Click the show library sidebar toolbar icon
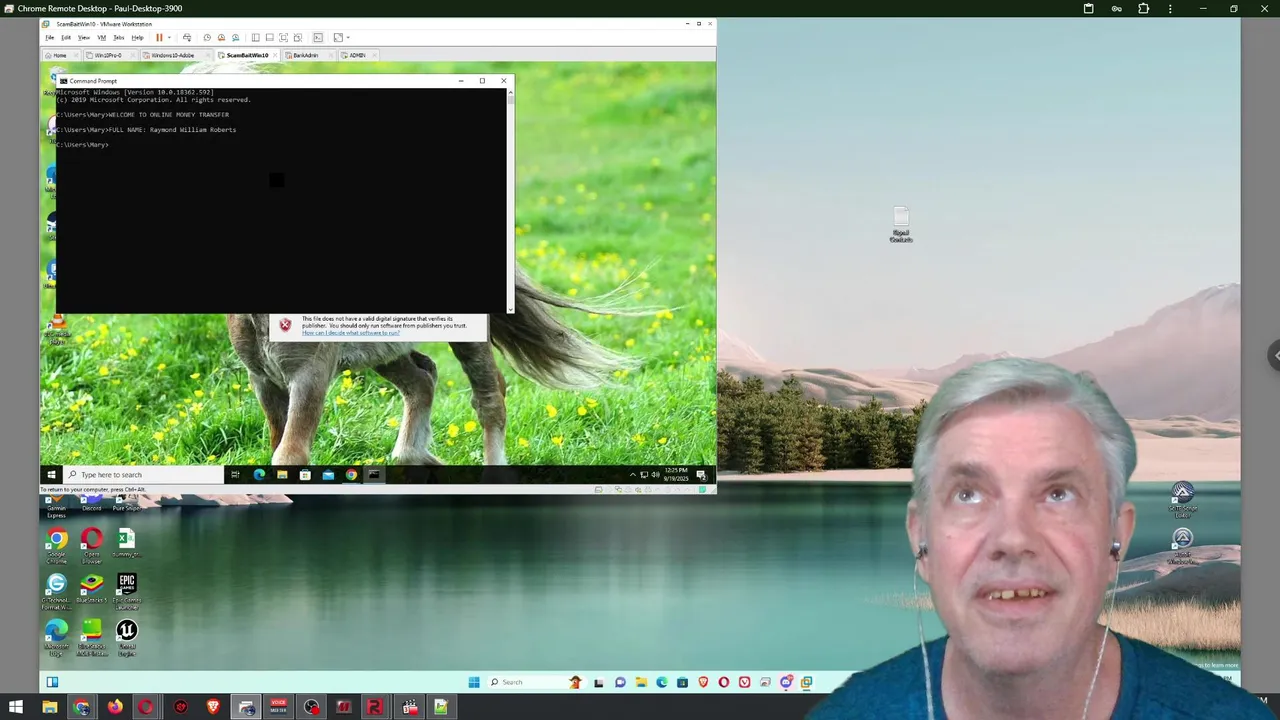1280x720 pixels. click(x=255, y=38)
